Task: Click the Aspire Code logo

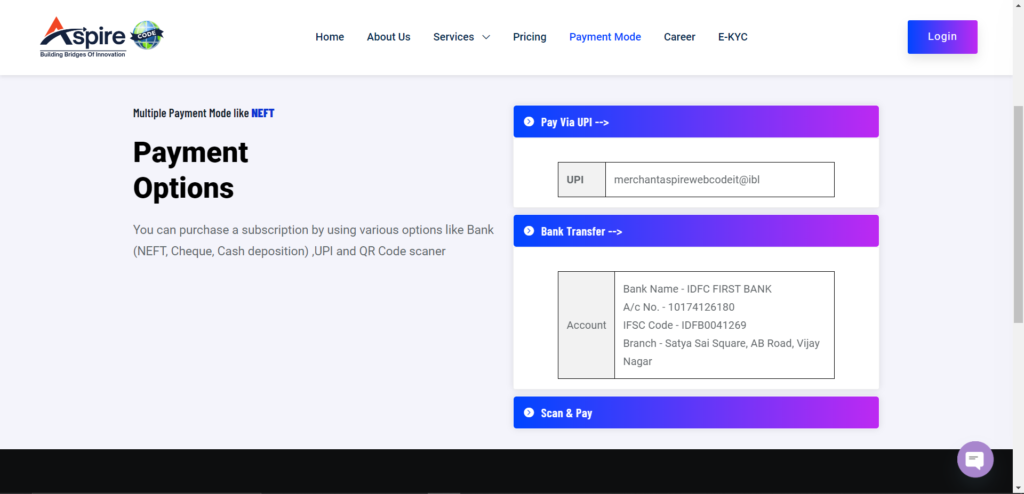Action: click(101, 37)
